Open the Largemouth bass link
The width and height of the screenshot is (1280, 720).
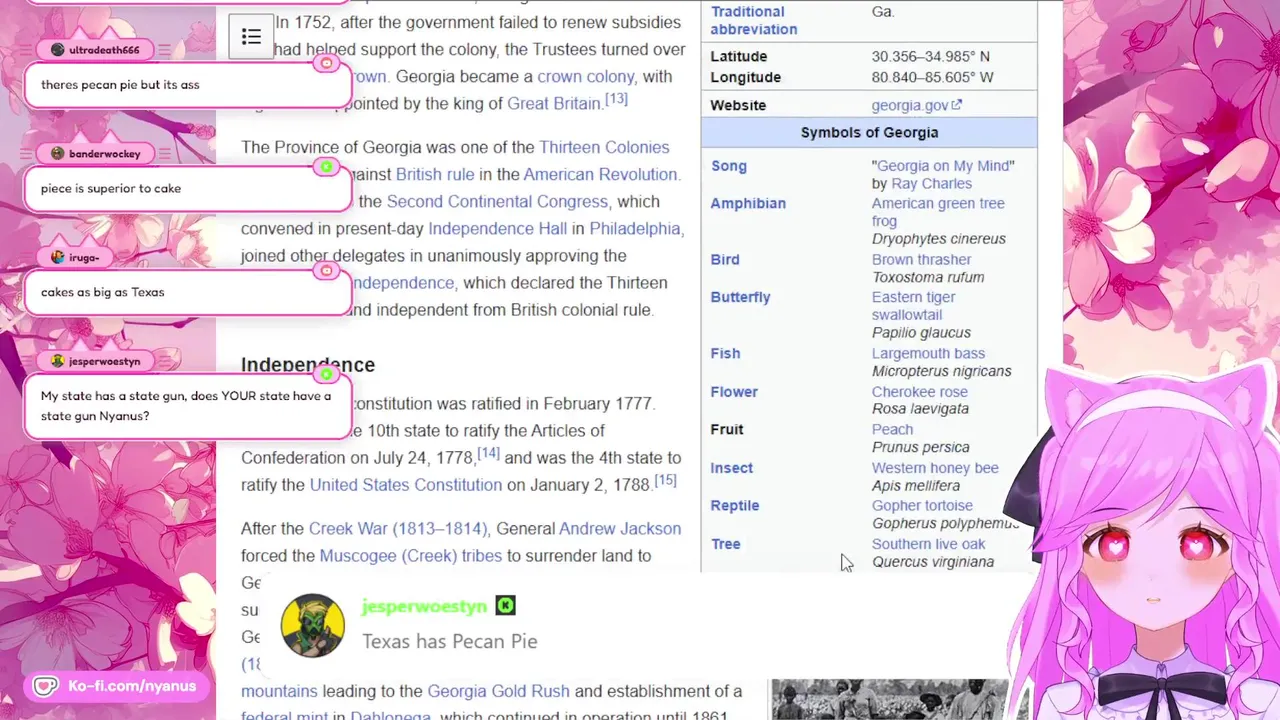click(x=928, y=353)
